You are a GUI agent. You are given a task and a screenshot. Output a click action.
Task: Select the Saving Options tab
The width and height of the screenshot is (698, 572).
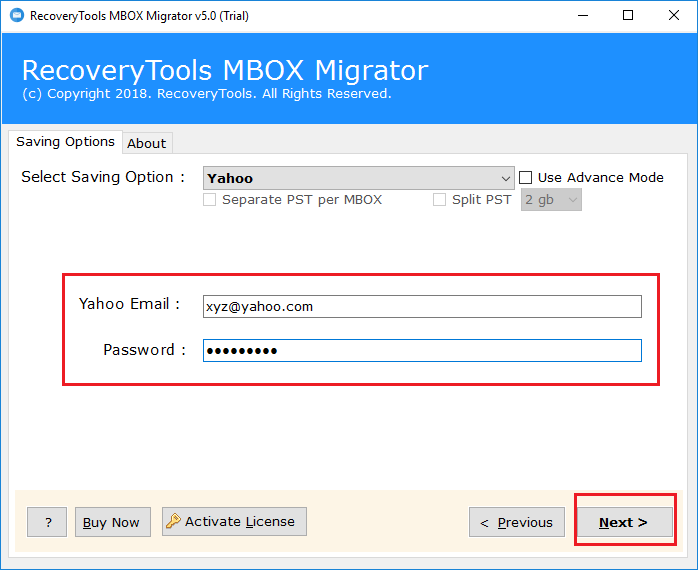65,142
